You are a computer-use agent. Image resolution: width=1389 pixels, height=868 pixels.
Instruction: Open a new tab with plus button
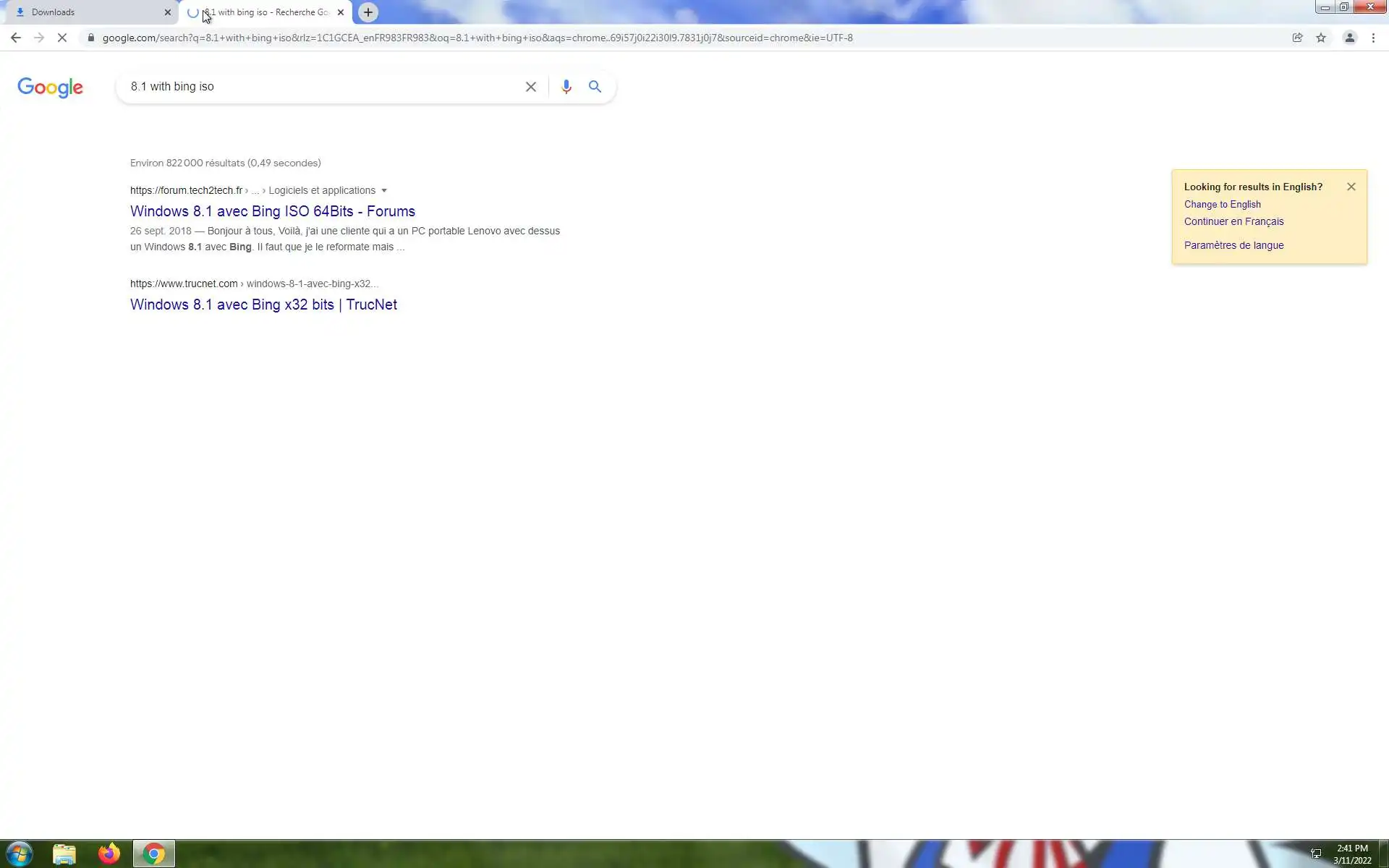[x=368, y=12]
